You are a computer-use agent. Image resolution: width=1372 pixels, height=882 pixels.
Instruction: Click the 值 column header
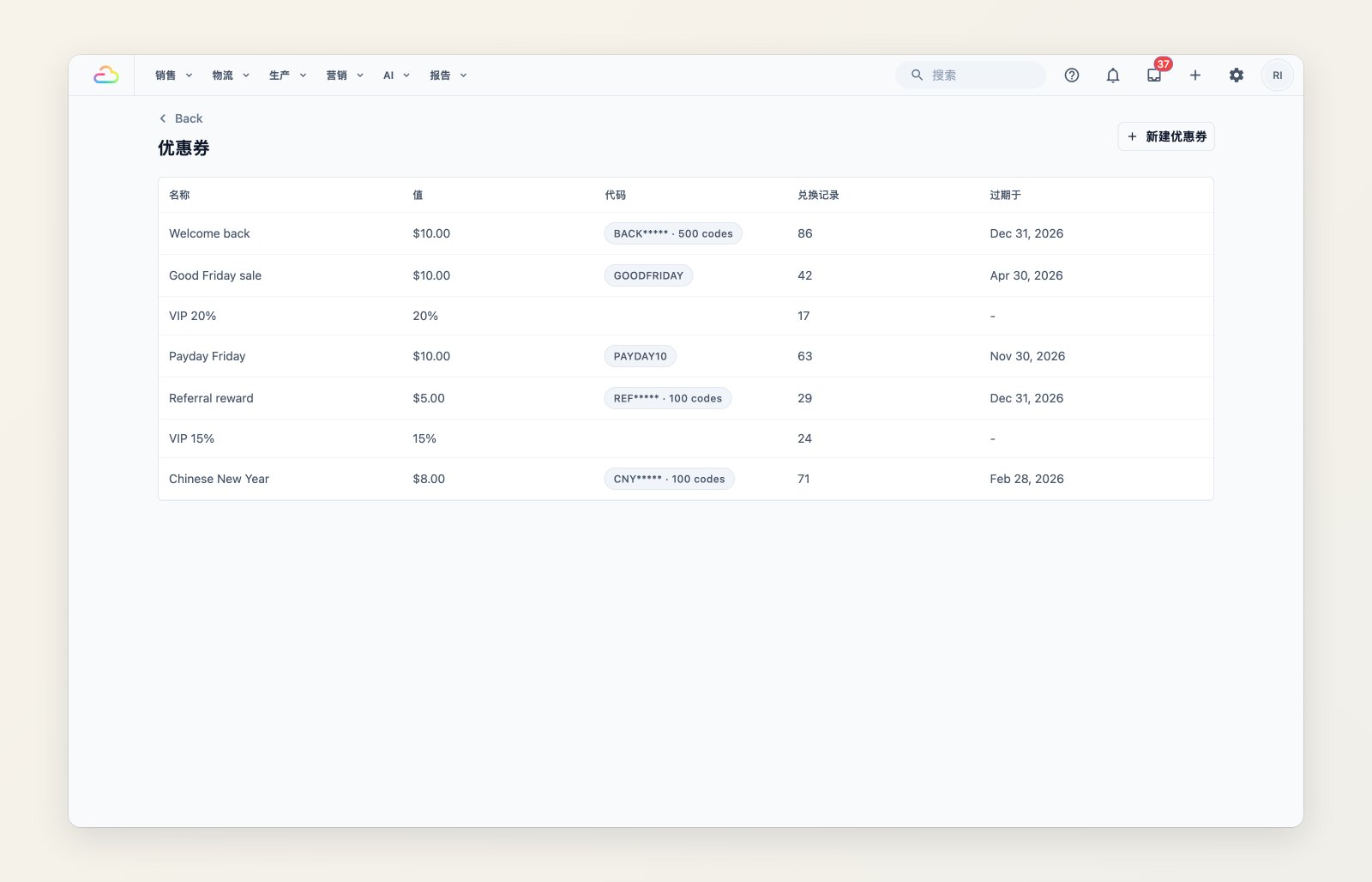coord(418,195)
